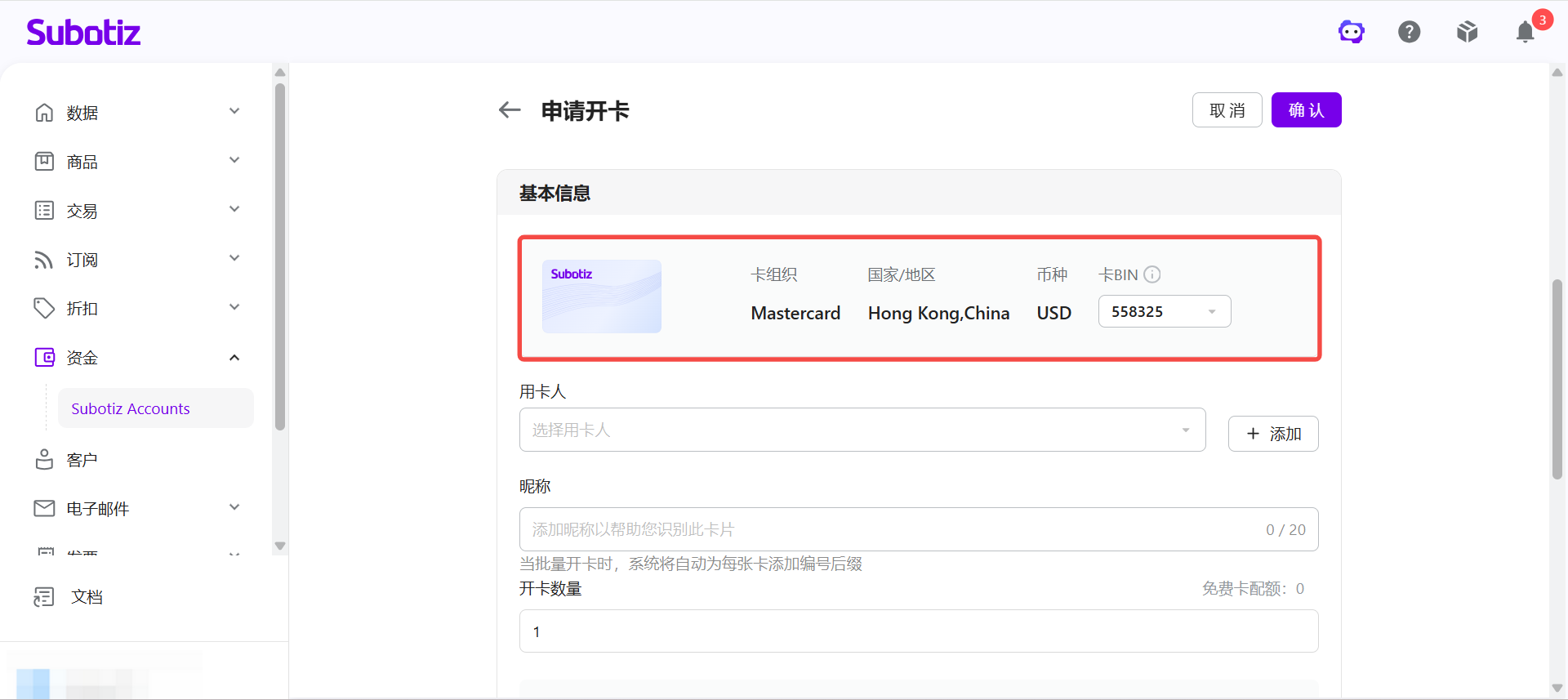Collapse the 资金 menu chevron
The height and width of the screenshot is (700, 1568).
pos(234,357)
